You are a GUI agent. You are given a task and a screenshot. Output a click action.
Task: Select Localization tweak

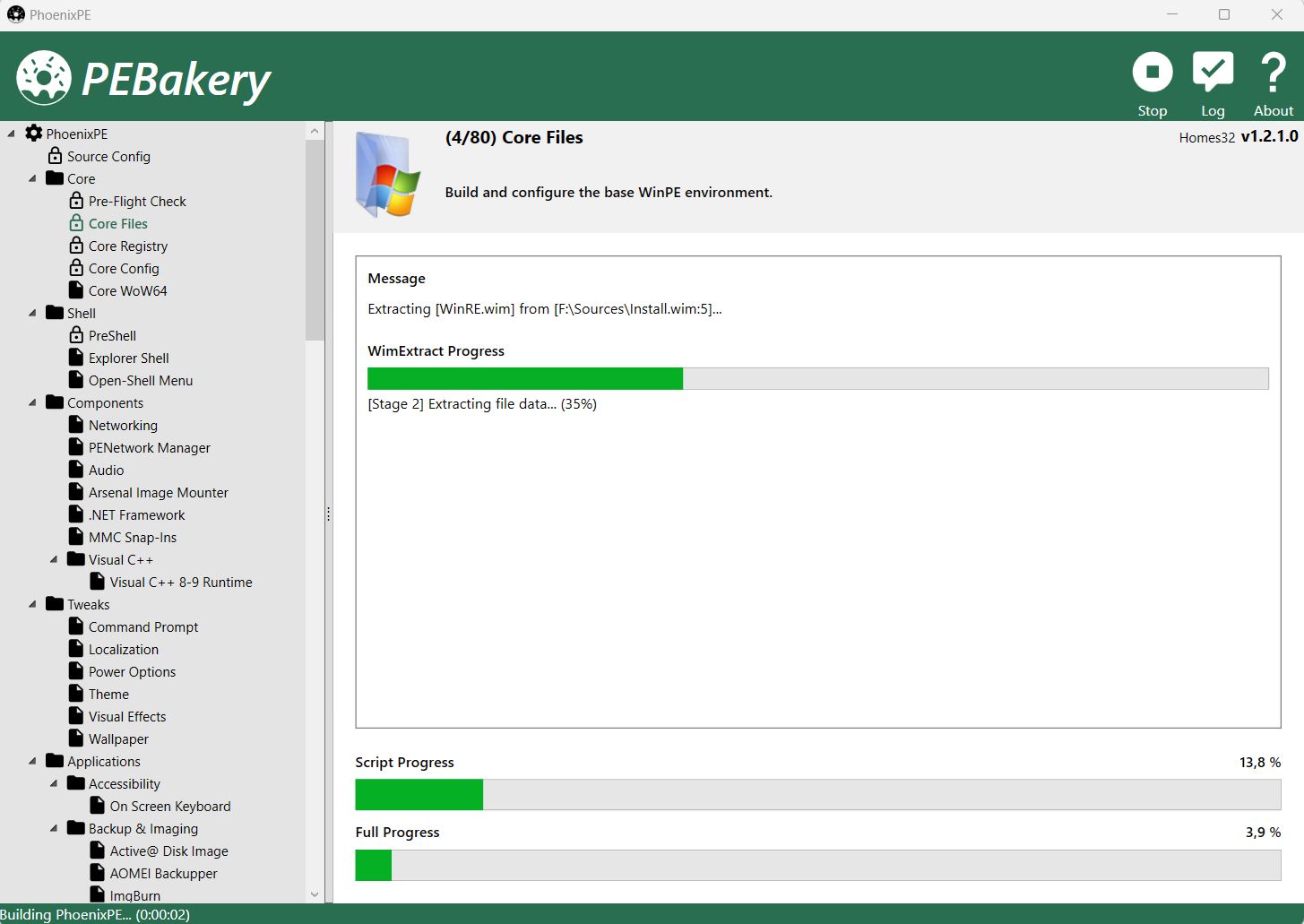[124, 649]
